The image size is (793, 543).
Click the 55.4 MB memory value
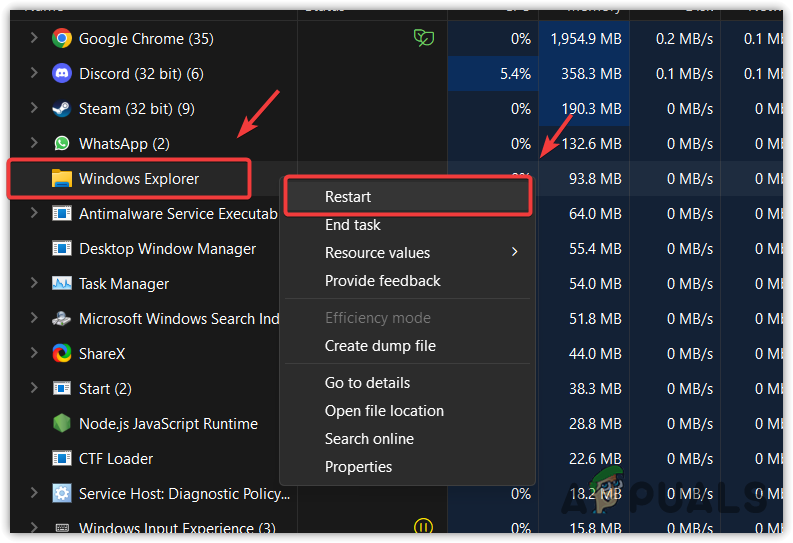[x=595, y=248]
